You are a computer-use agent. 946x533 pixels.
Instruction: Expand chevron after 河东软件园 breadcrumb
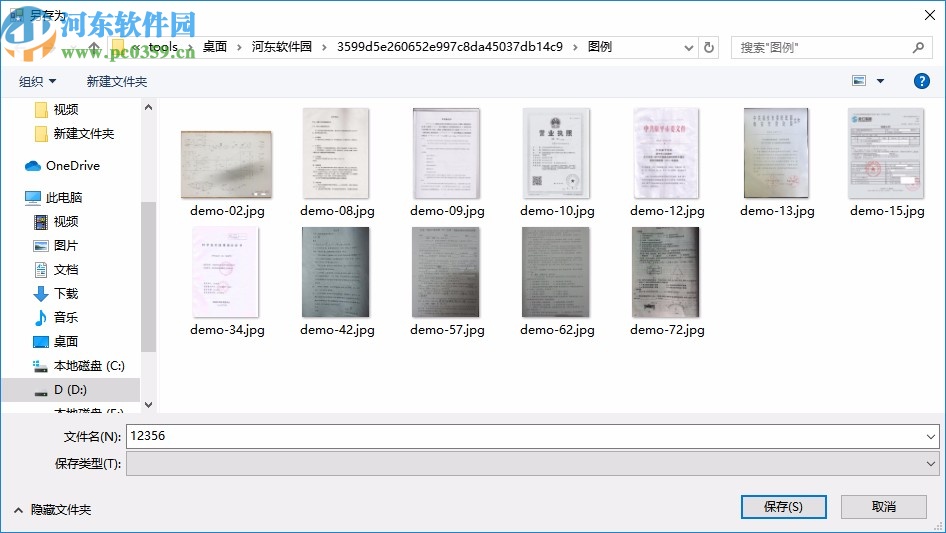[324, 48]
